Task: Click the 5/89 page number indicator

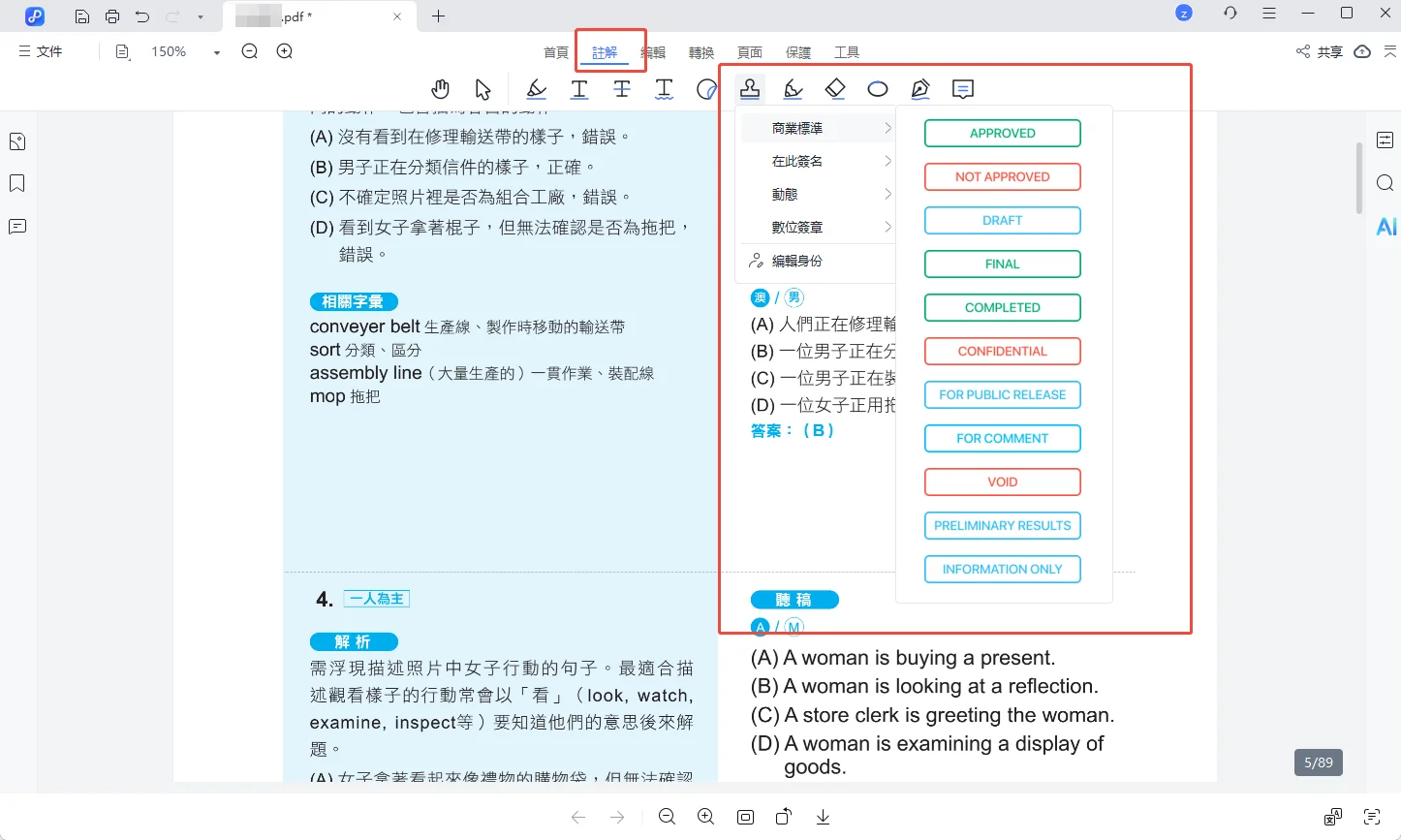Action: (x=1318, y=762)
